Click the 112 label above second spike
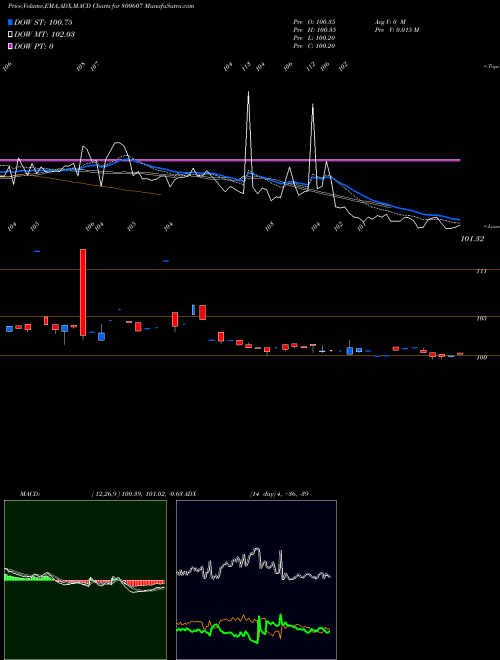Screen dimensions: 500x660 311,66
